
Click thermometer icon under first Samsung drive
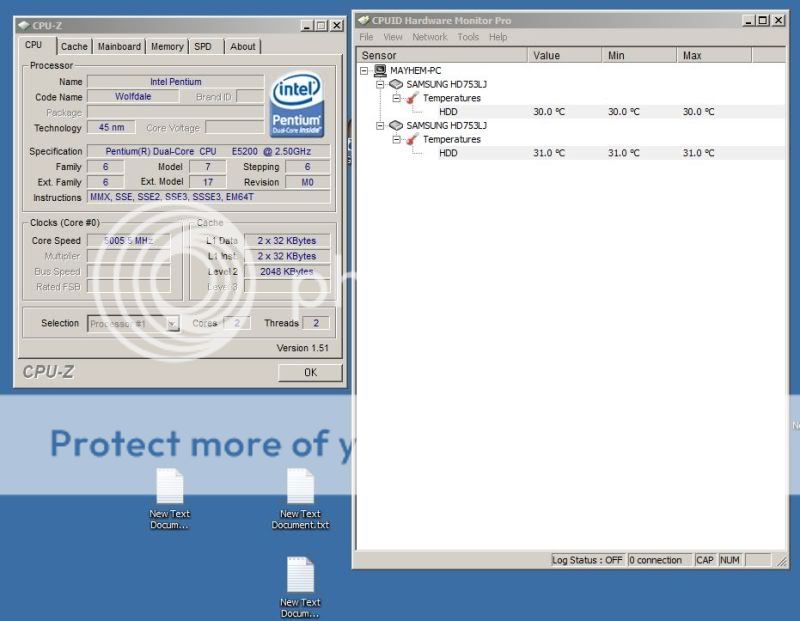pyautogui.click(x=412, y=97)
